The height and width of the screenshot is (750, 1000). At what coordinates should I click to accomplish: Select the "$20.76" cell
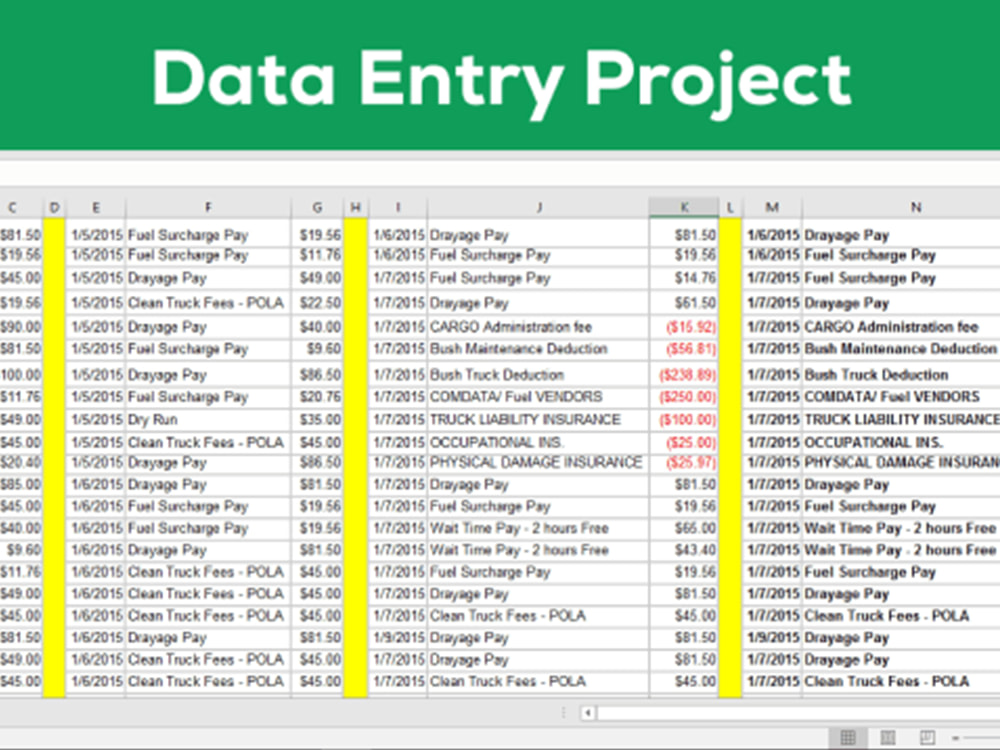(317, 397)
